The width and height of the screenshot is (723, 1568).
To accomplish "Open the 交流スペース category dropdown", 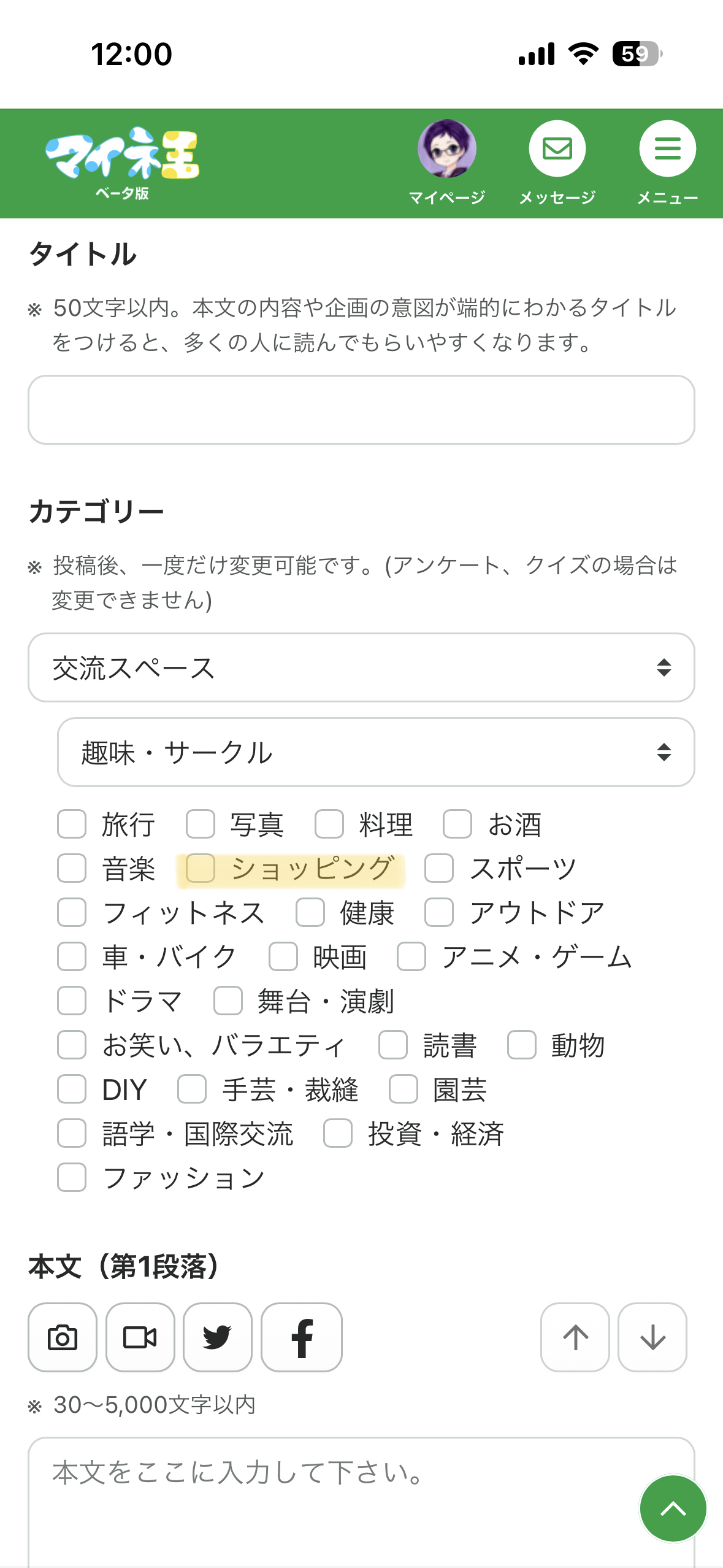I will (361, 667).
